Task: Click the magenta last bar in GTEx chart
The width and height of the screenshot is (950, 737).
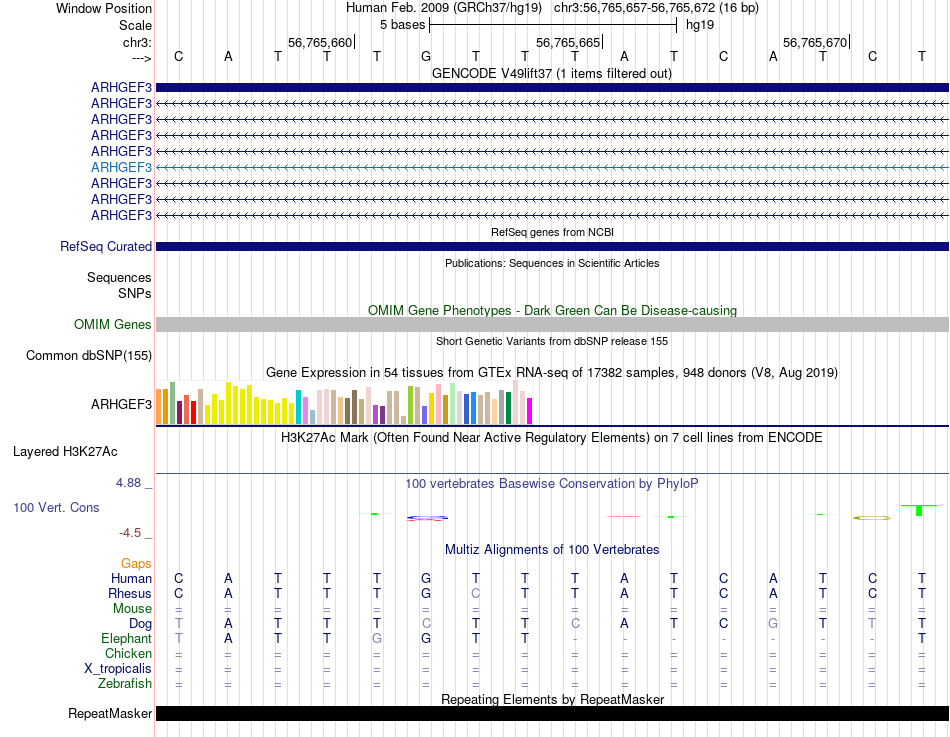Action: click(530, 411)
